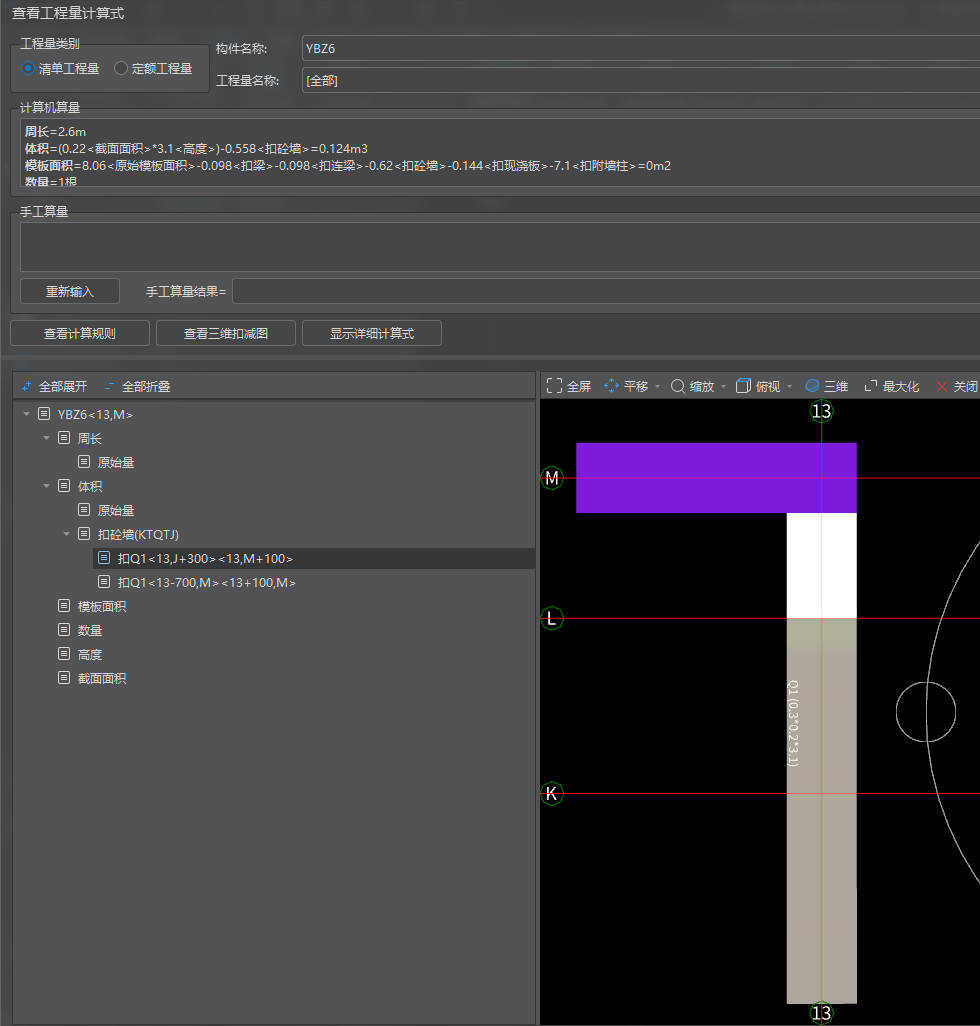Click the 全部展开 expand-all icon
The width and height of the screenshot is (980, 1026).
(27, 386)
